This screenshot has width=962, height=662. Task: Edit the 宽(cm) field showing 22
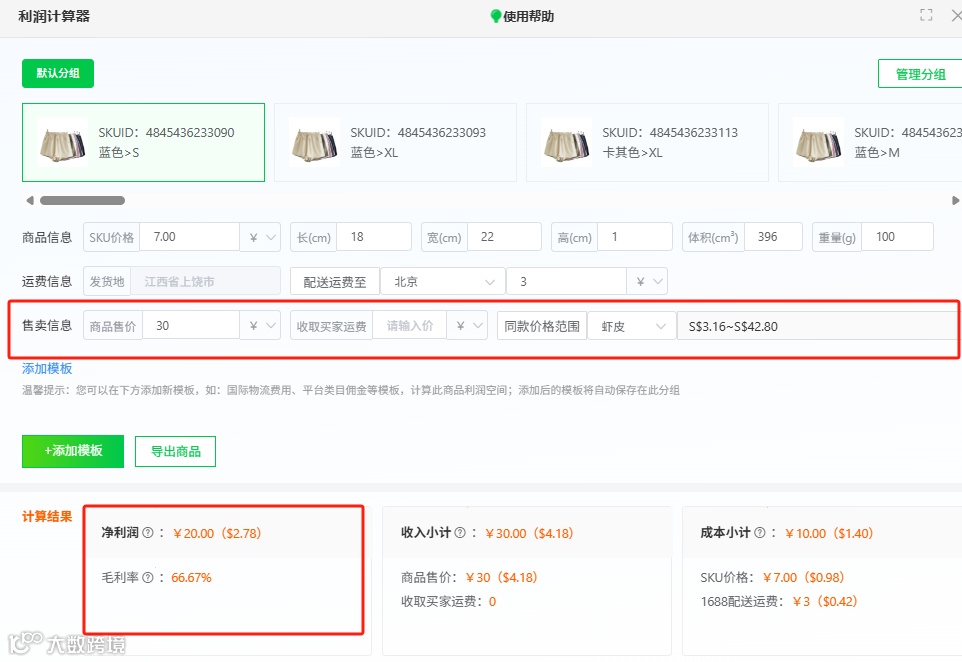pyautogui.click(x=504, y=237)
